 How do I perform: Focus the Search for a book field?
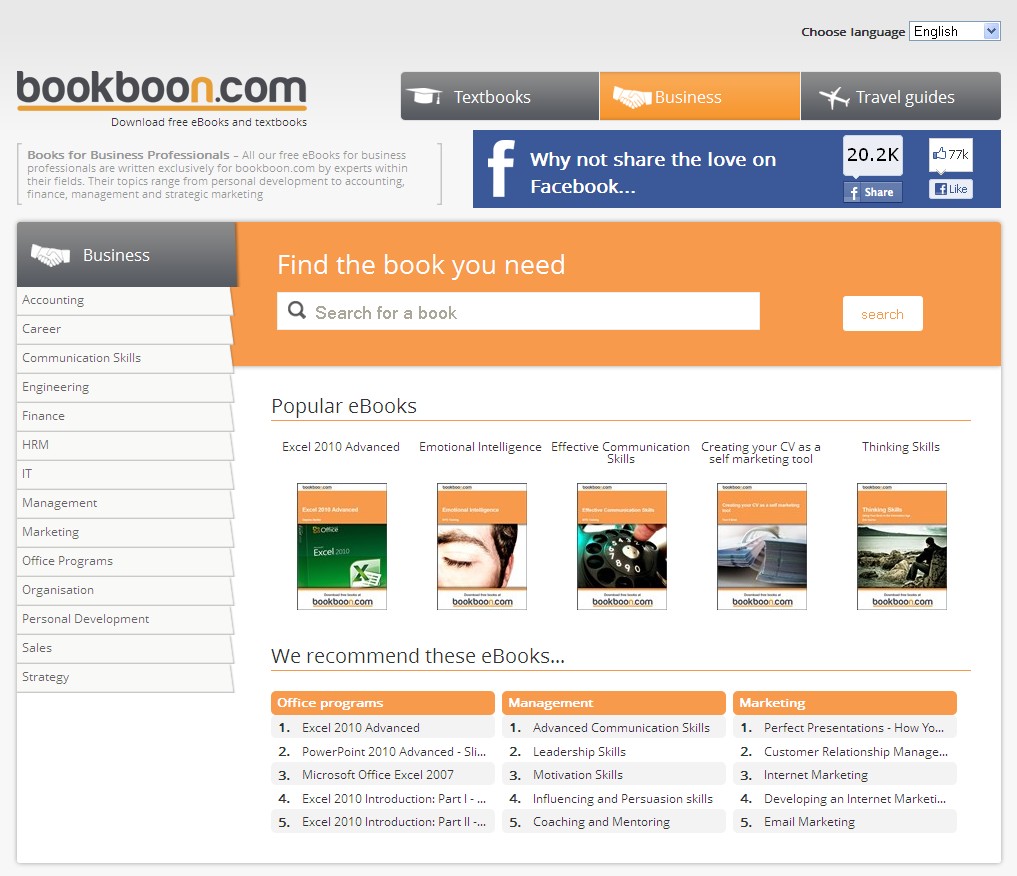[518, 311]
